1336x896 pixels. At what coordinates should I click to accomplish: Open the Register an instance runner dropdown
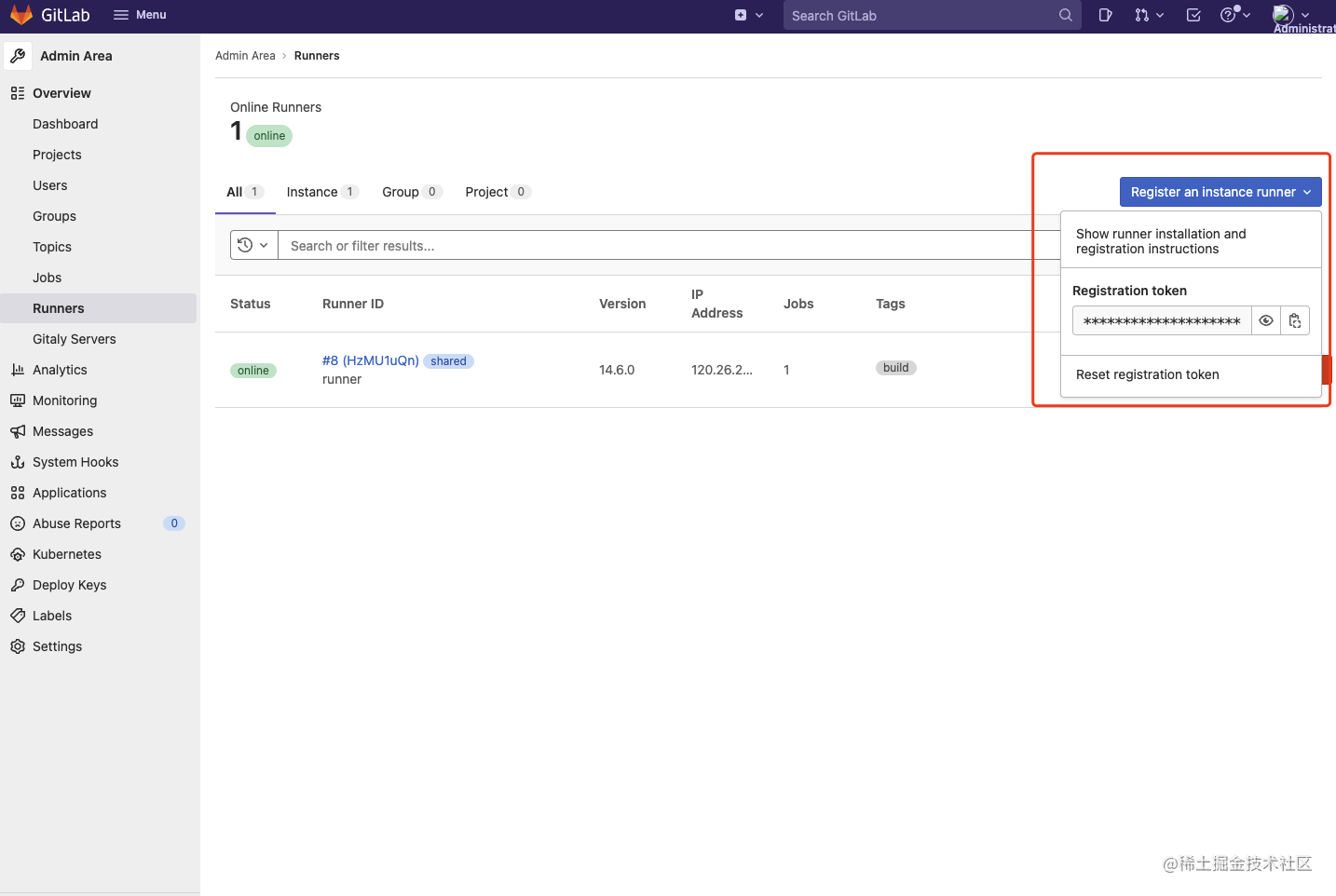[1220, 192]
